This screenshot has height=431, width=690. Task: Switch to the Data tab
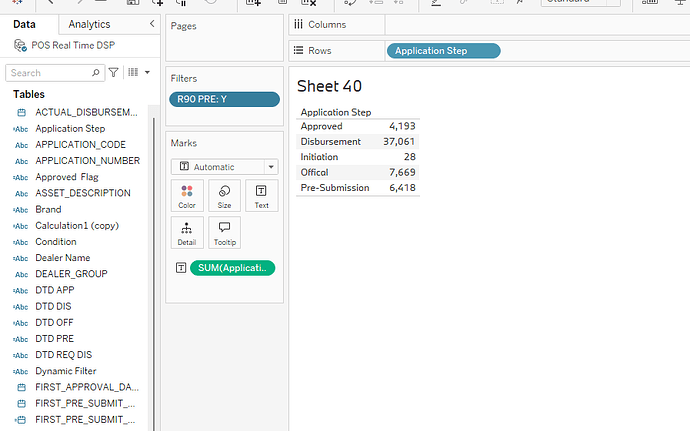click(x=24, y=24)
